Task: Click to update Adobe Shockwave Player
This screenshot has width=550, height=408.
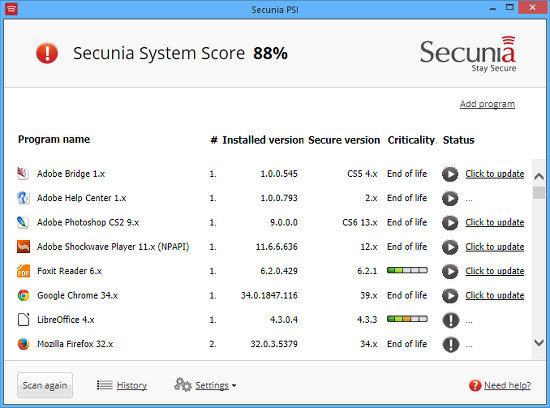Action: tap(495, 247)
